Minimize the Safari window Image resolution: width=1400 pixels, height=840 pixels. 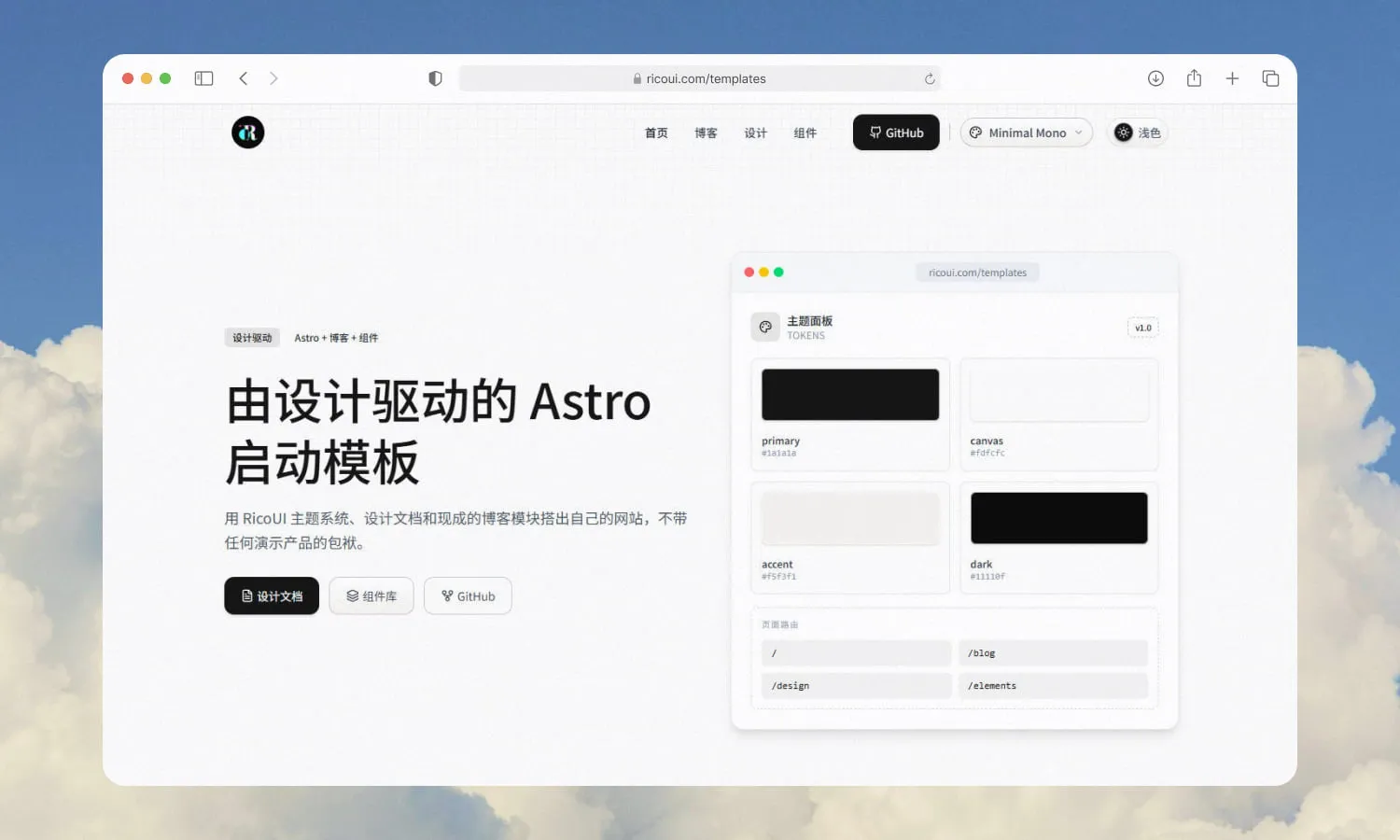[147, 78]
